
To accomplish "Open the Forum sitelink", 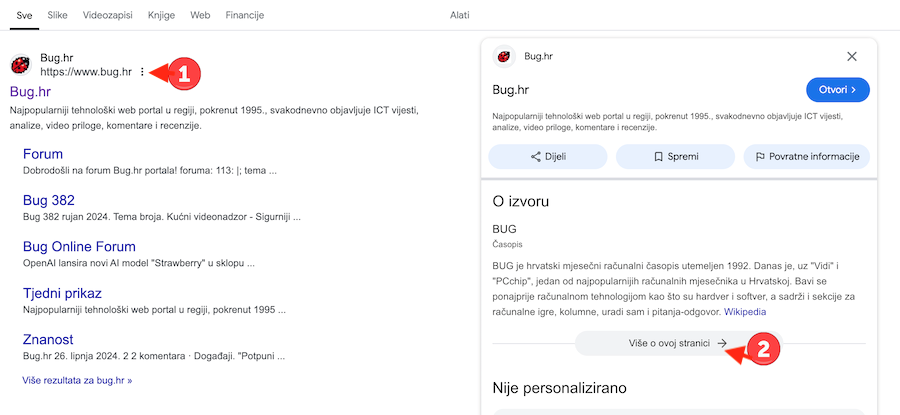I will pyautogui.click(x=43, y=154).
